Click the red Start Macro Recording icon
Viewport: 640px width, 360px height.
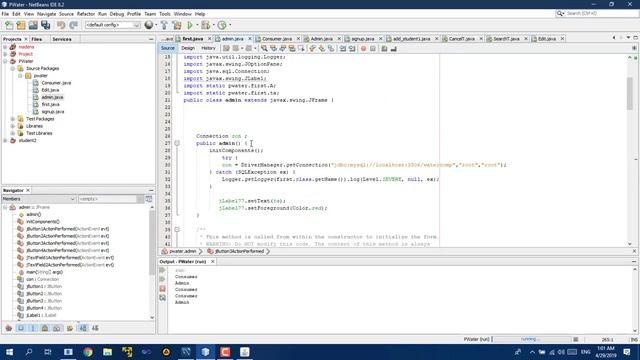tap(363, 49)
